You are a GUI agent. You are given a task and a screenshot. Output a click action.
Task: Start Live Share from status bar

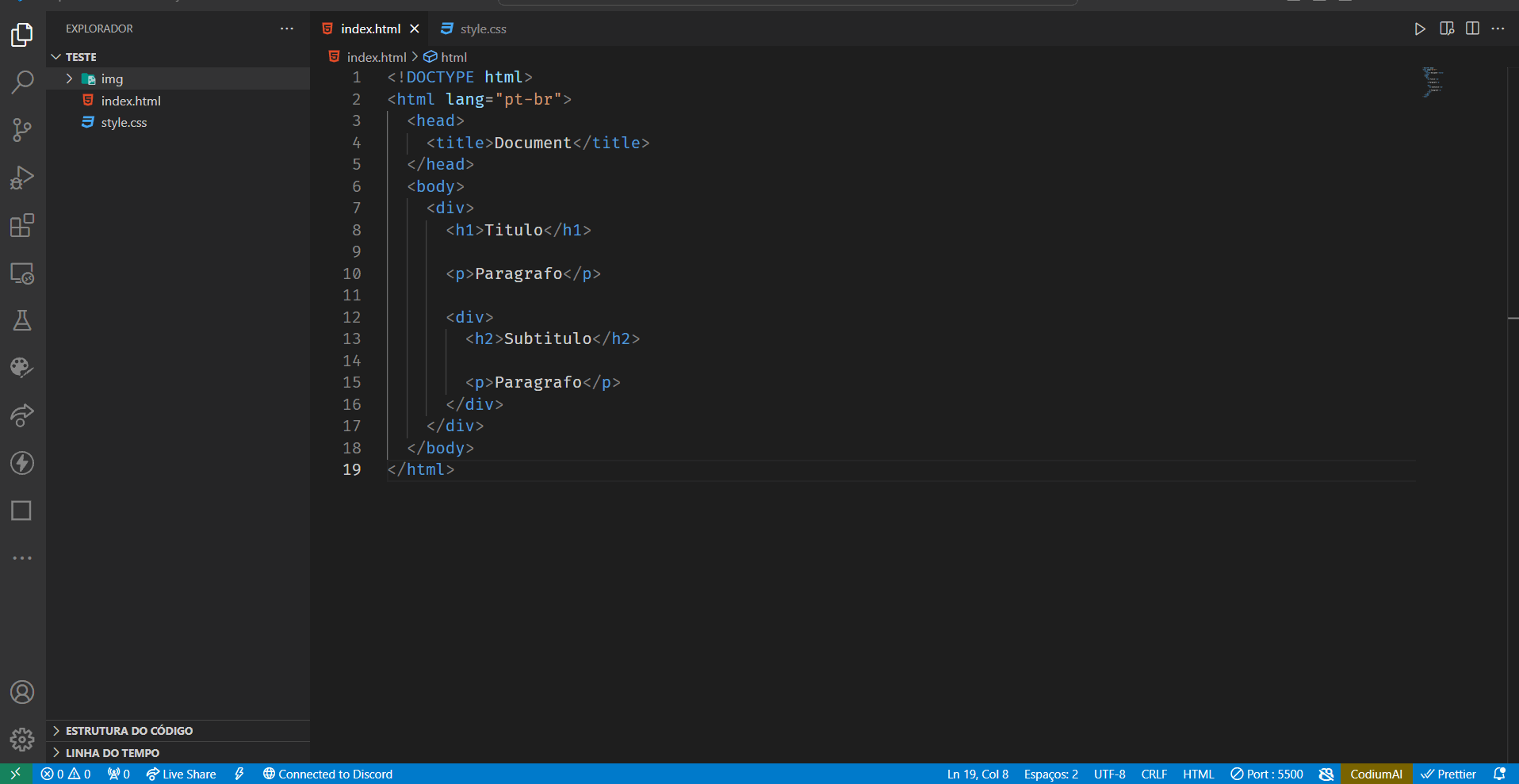[x=181, y=774]
